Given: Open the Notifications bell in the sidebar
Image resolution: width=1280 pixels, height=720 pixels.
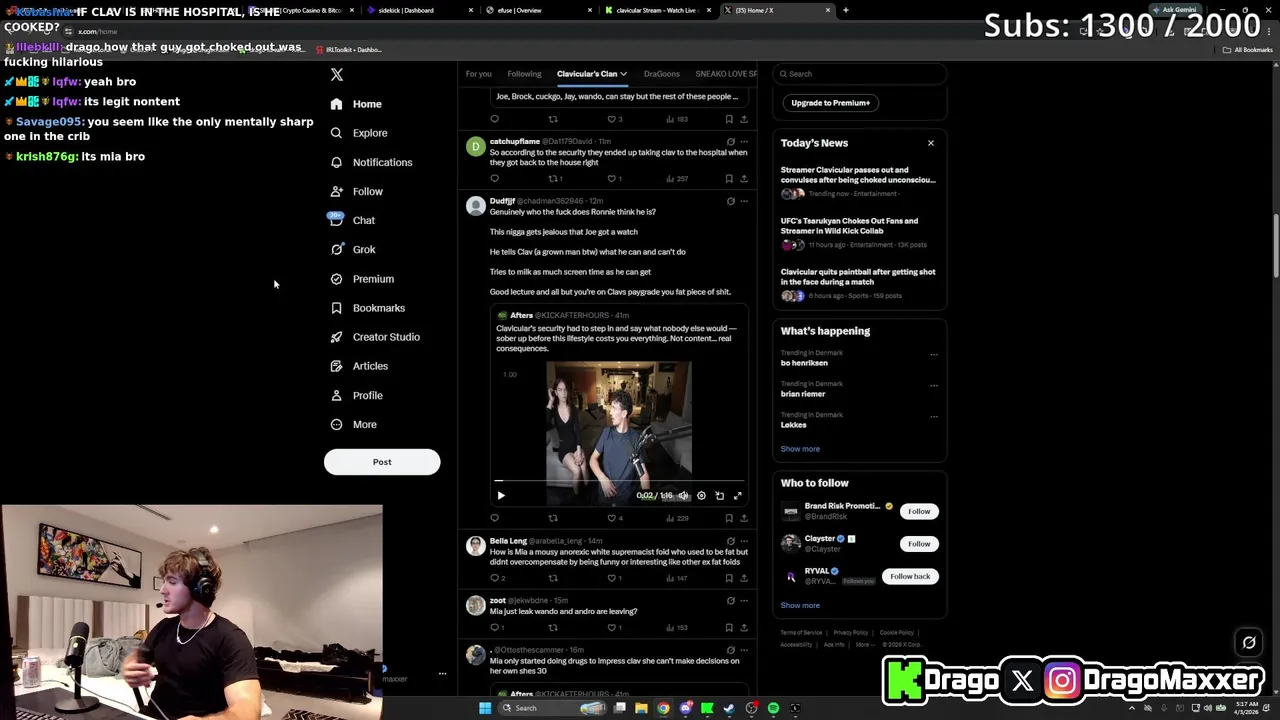Looking at the screenshot, I should pos(371,162).
